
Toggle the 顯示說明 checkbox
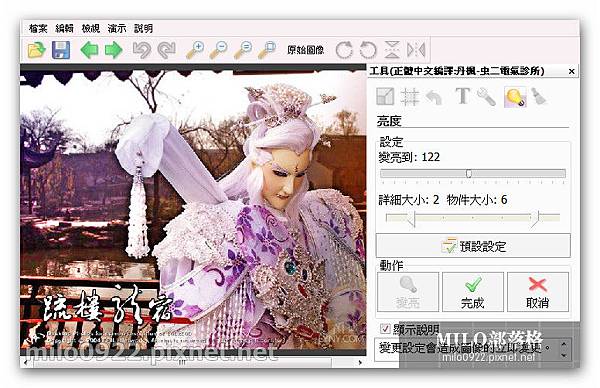385,329
